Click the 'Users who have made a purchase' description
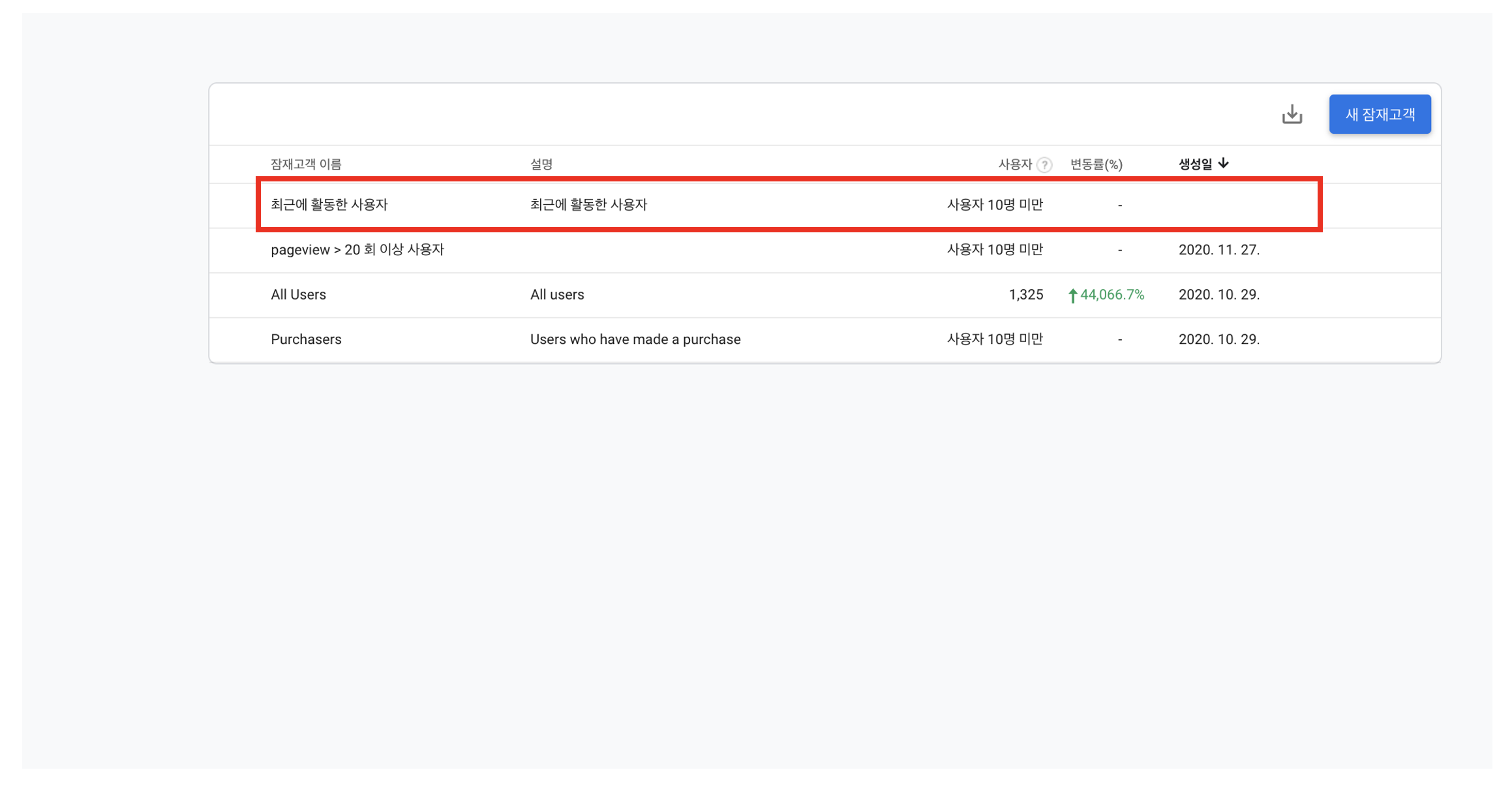Viewport: 1512px width, 787px height. coord(635,339)
